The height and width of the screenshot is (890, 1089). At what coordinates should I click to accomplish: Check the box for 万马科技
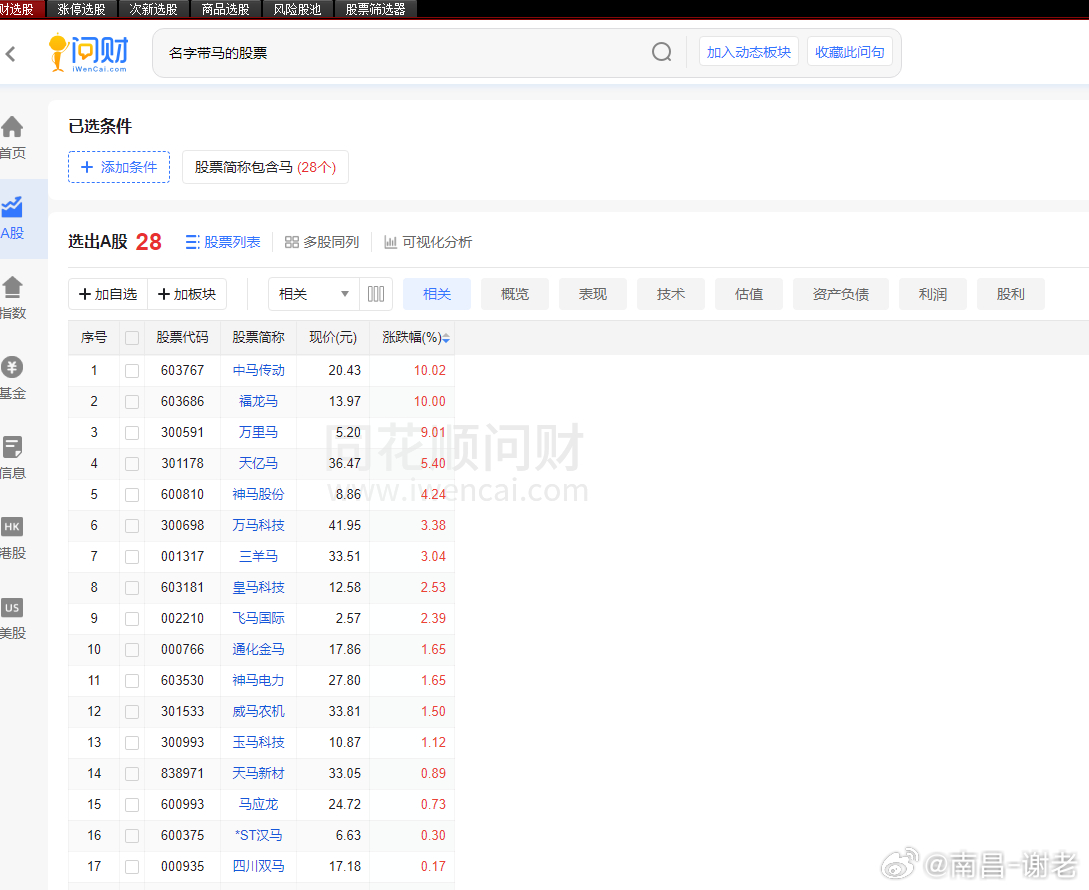[x=132, y=526]
